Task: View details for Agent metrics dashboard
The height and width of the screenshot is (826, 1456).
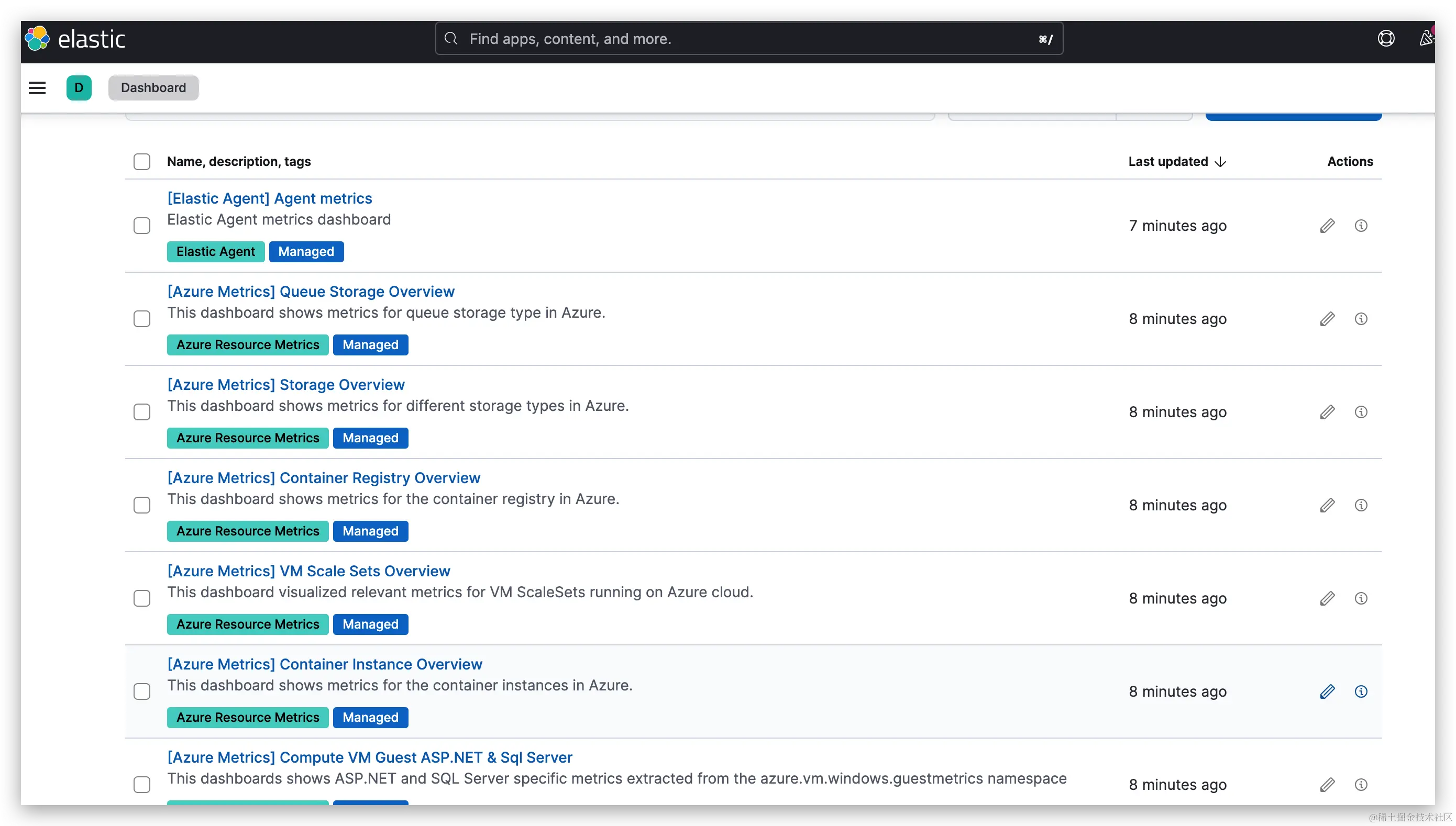Action: [x=1361, y=226]
